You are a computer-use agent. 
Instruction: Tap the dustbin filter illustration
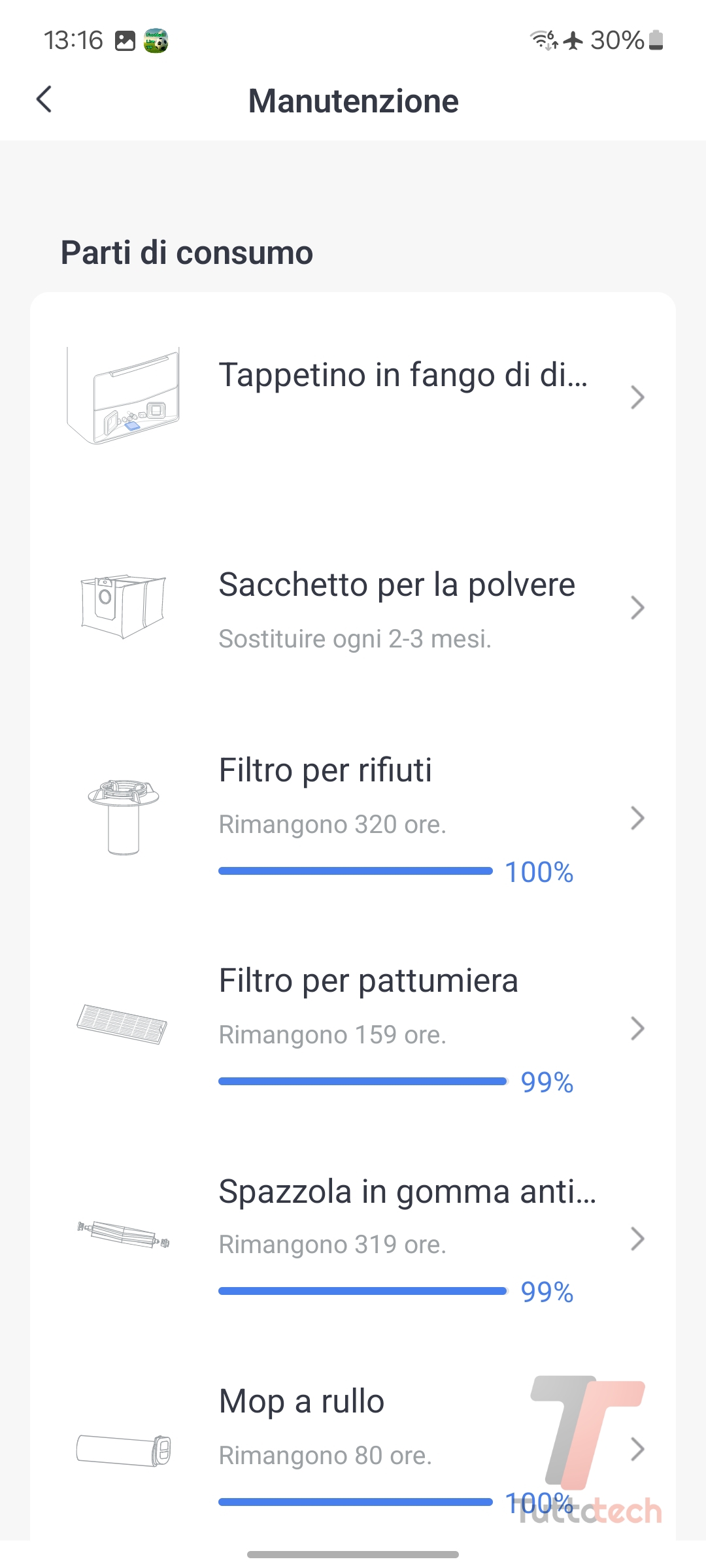pos(122,1024)
